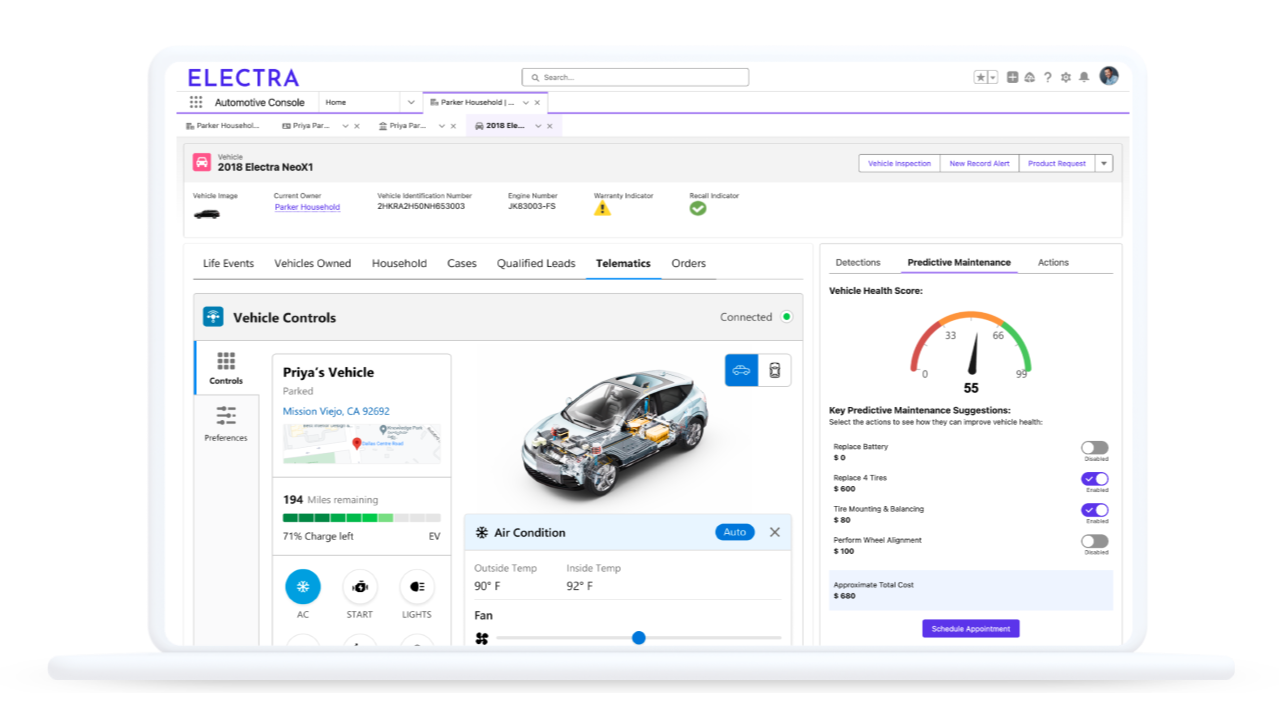
Task: Open the Home navigation dropdown
Action: [410, 102]
